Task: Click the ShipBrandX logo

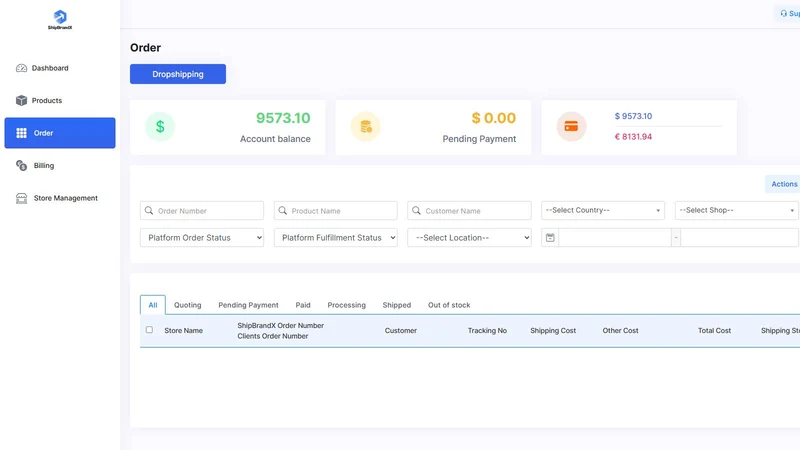Action: coord(60,20)
